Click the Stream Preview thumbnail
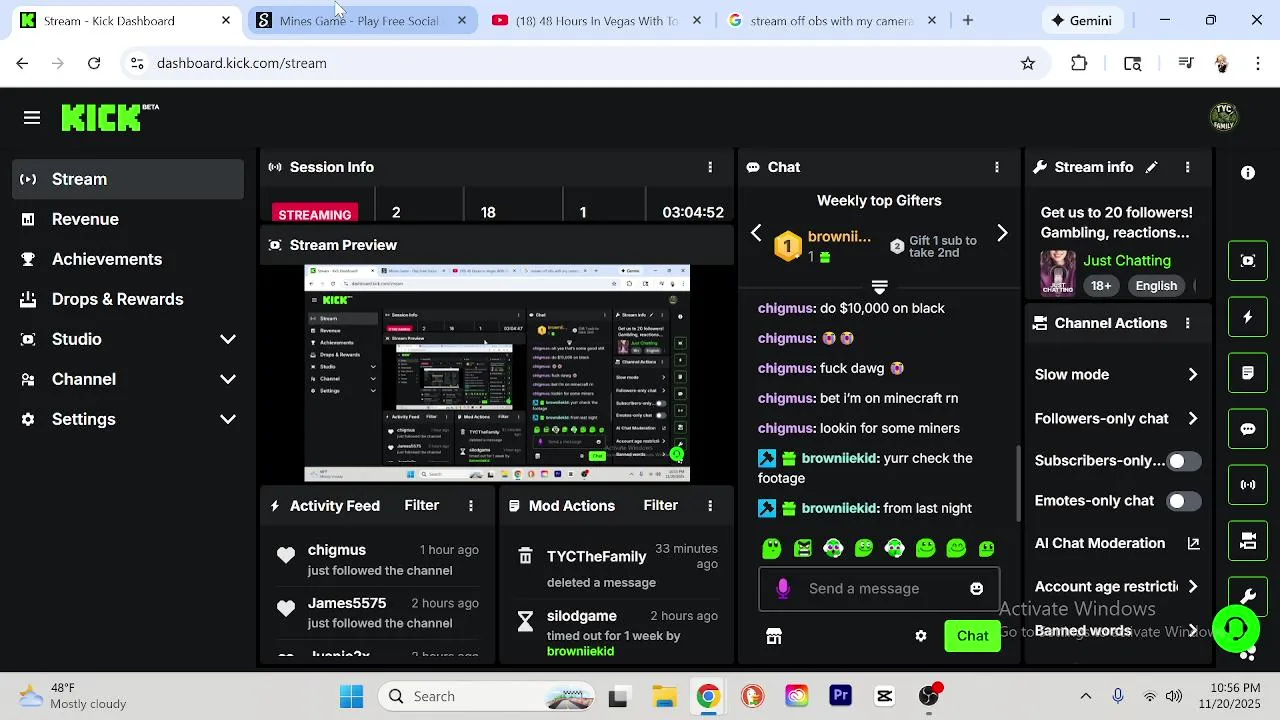Screen dimensions: 1280x720 pyautogui.click(x=497, y=373)
